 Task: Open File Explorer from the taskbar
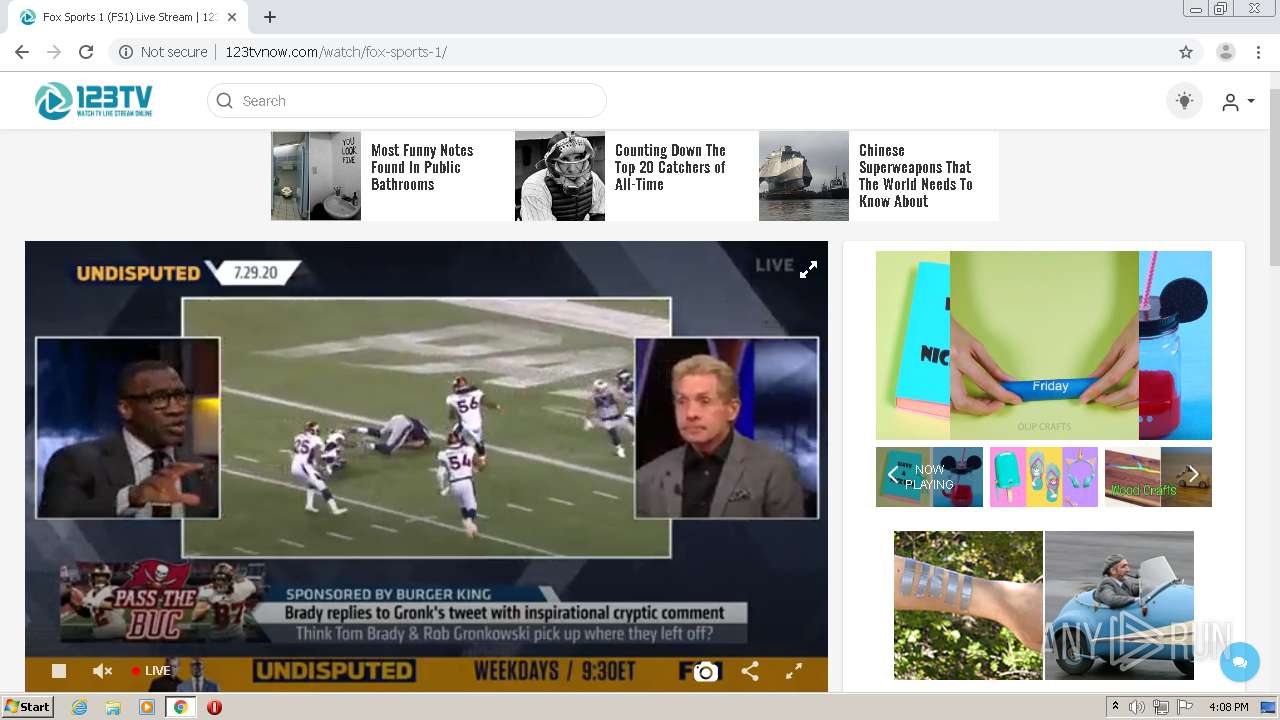point(113,707)
